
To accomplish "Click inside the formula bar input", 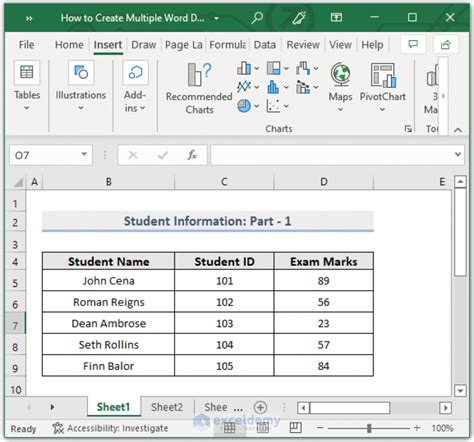I will click(331, 155).
